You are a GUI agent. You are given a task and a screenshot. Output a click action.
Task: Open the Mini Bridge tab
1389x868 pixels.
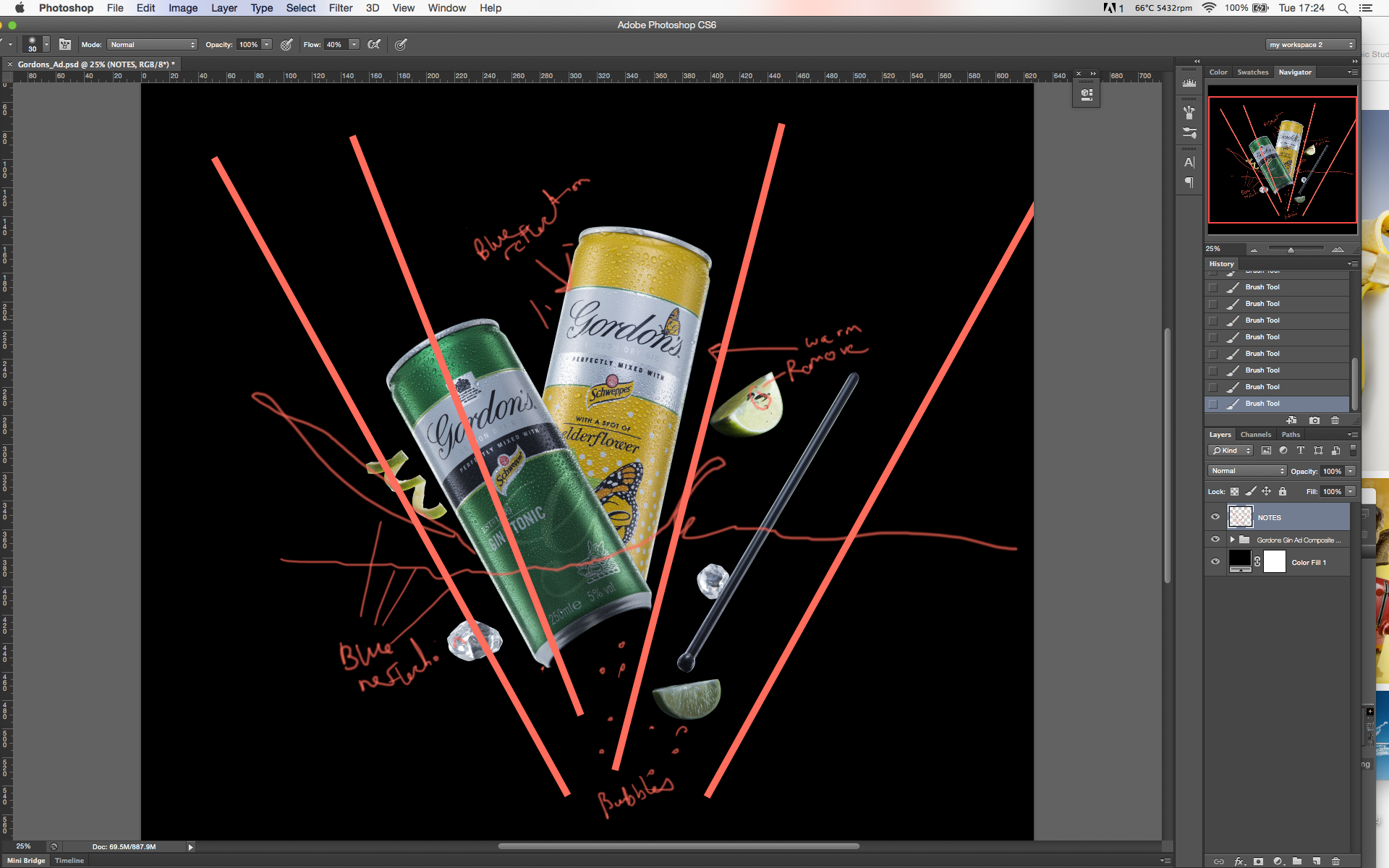(x=26, y=861)
